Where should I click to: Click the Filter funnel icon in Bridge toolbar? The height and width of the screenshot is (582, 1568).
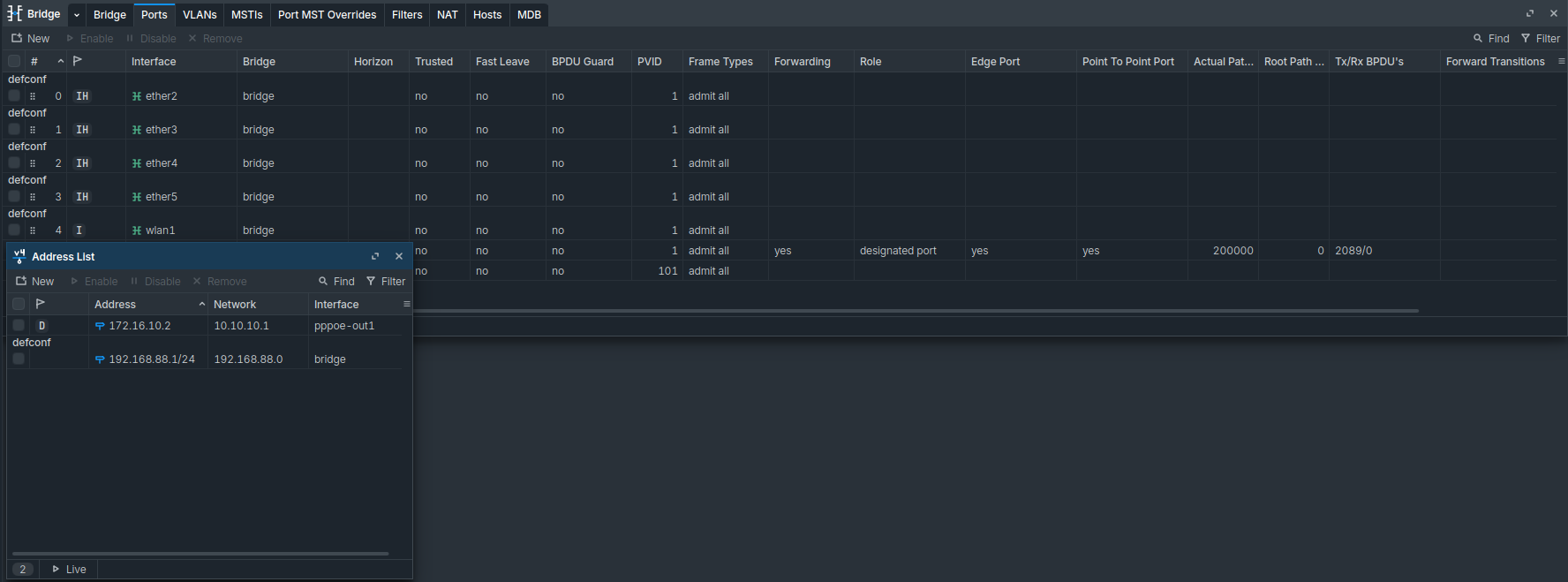[x=1525, y=39]
